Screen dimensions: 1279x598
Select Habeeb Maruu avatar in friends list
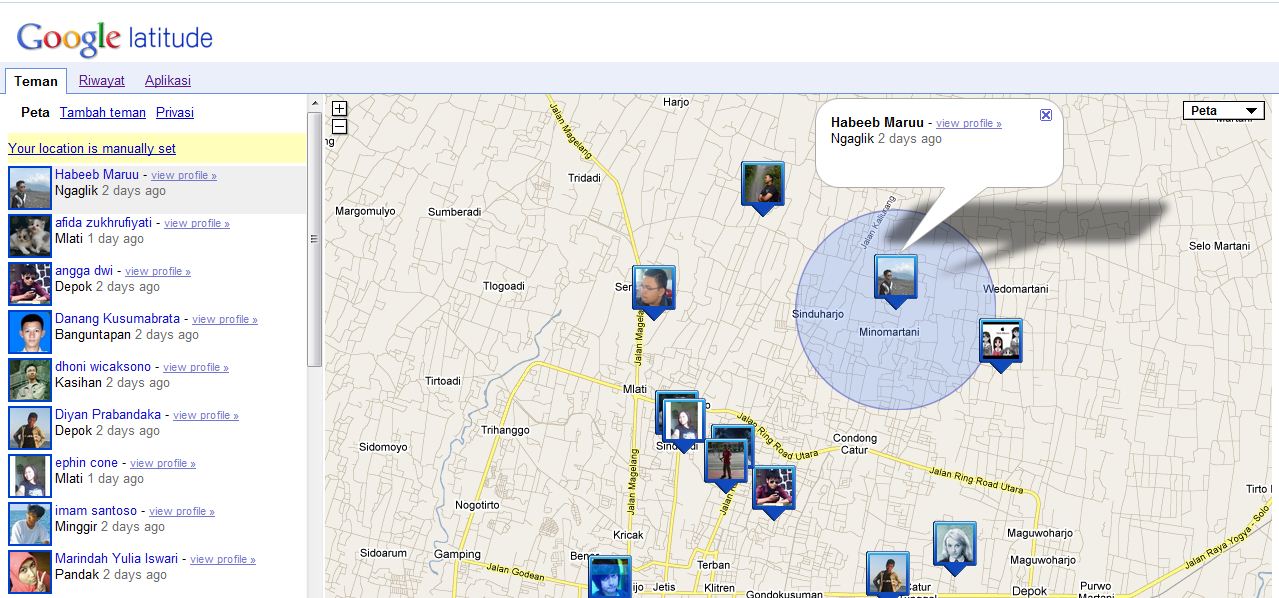pos(30,189)
